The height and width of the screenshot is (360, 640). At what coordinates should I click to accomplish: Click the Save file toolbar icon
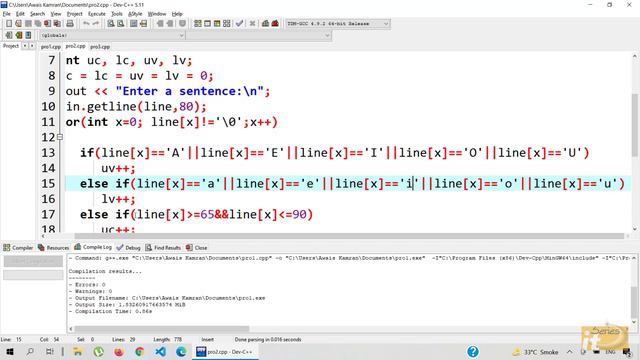click(28, 24)
